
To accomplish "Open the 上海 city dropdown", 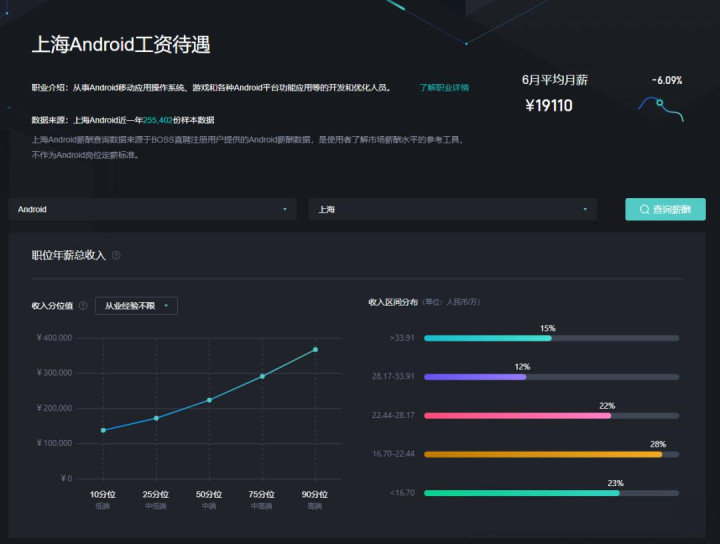I will (453, 209).
